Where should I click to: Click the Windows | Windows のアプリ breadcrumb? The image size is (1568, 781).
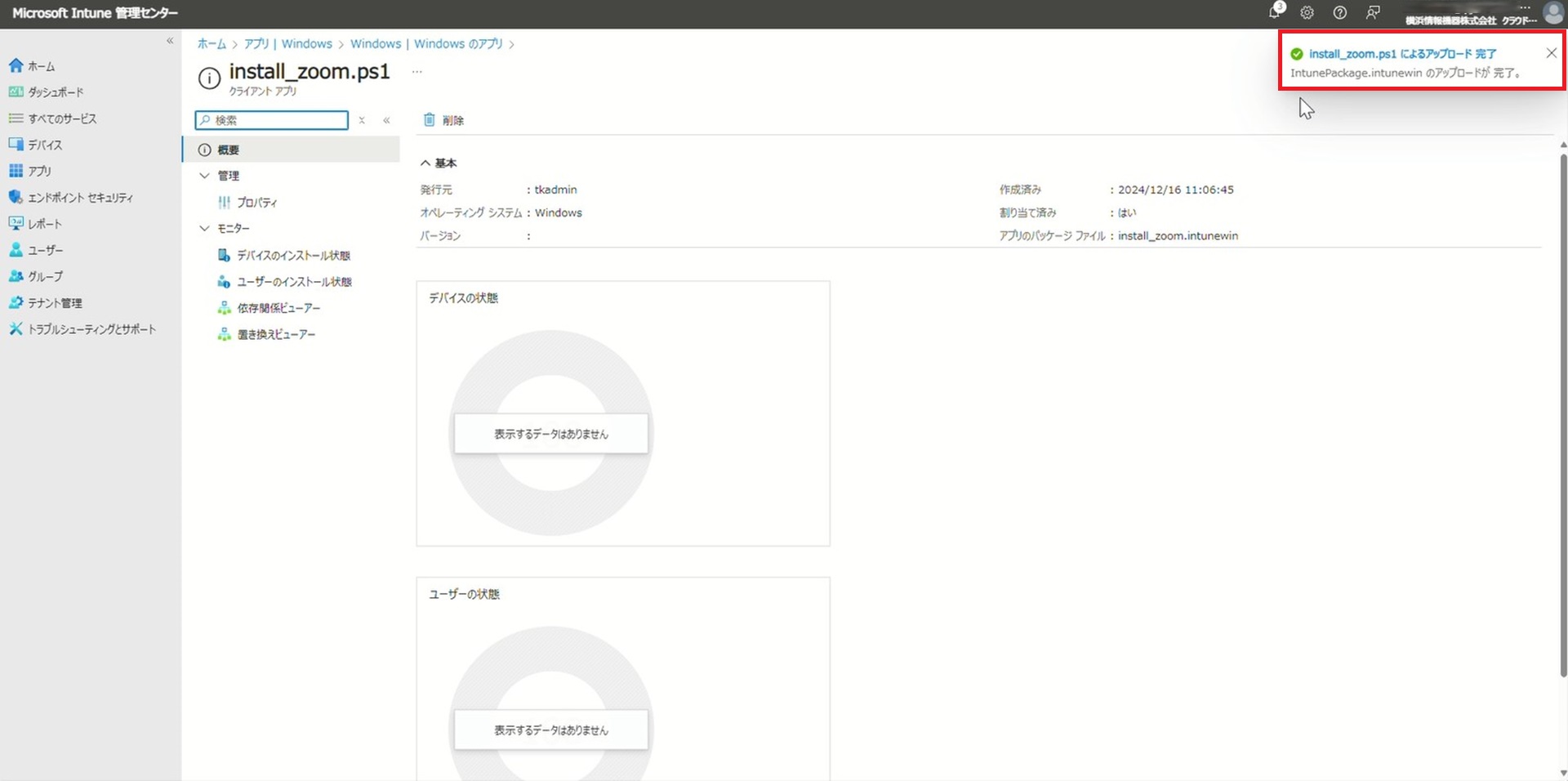click(x=426, y=44)
